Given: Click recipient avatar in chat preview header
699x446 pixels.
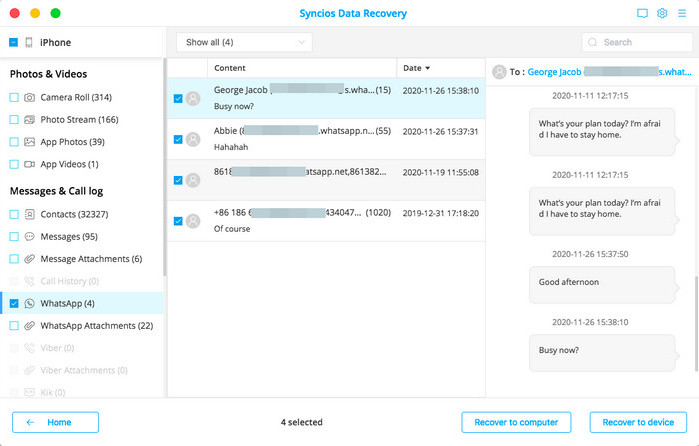Looking at the screenshot, I should pos(499,72).
